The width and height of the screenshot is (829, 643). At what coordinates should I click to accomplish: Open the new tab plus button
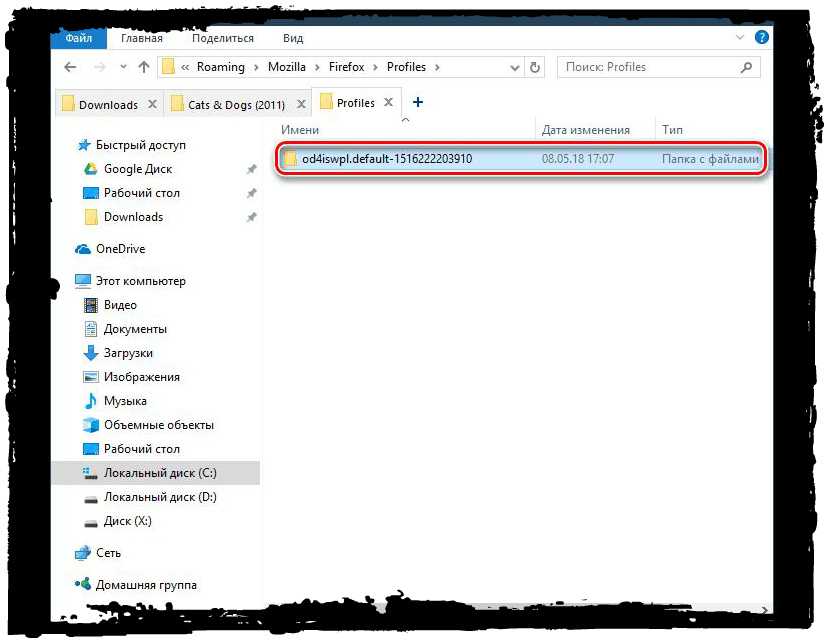coord(418,102)
